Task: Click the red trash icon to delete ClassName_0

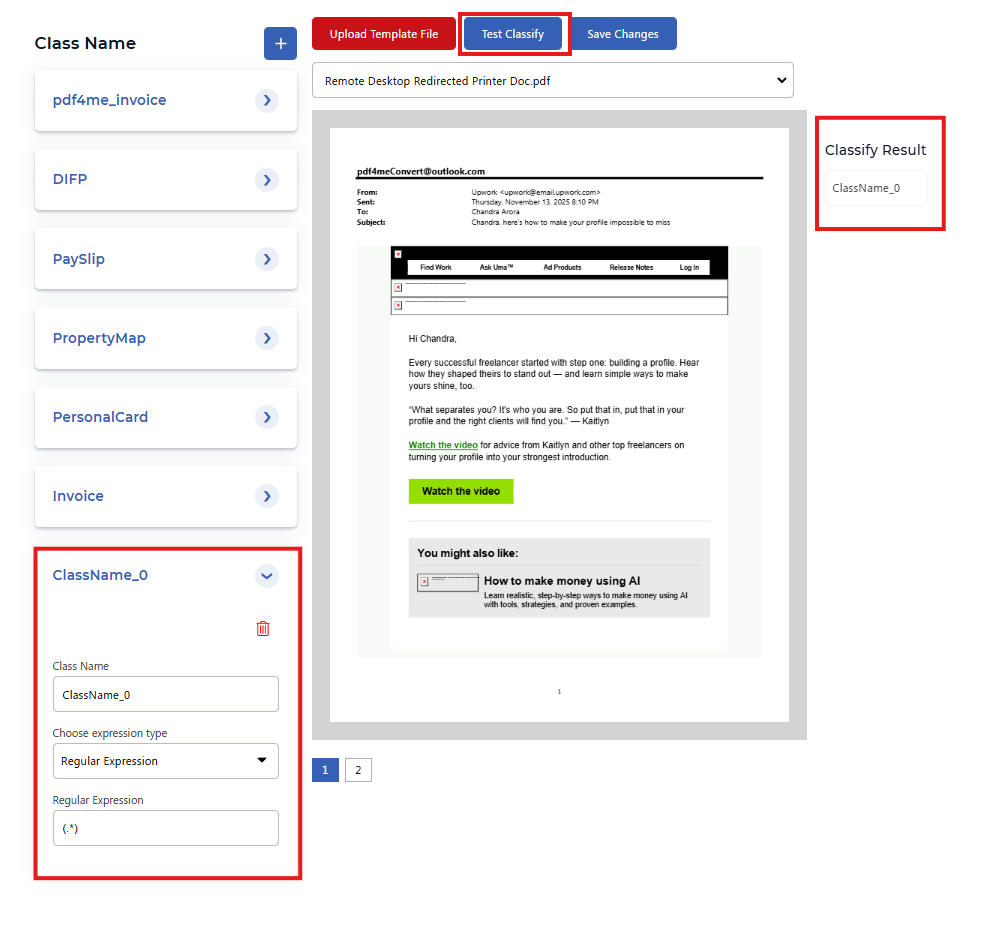Action: 263,628
